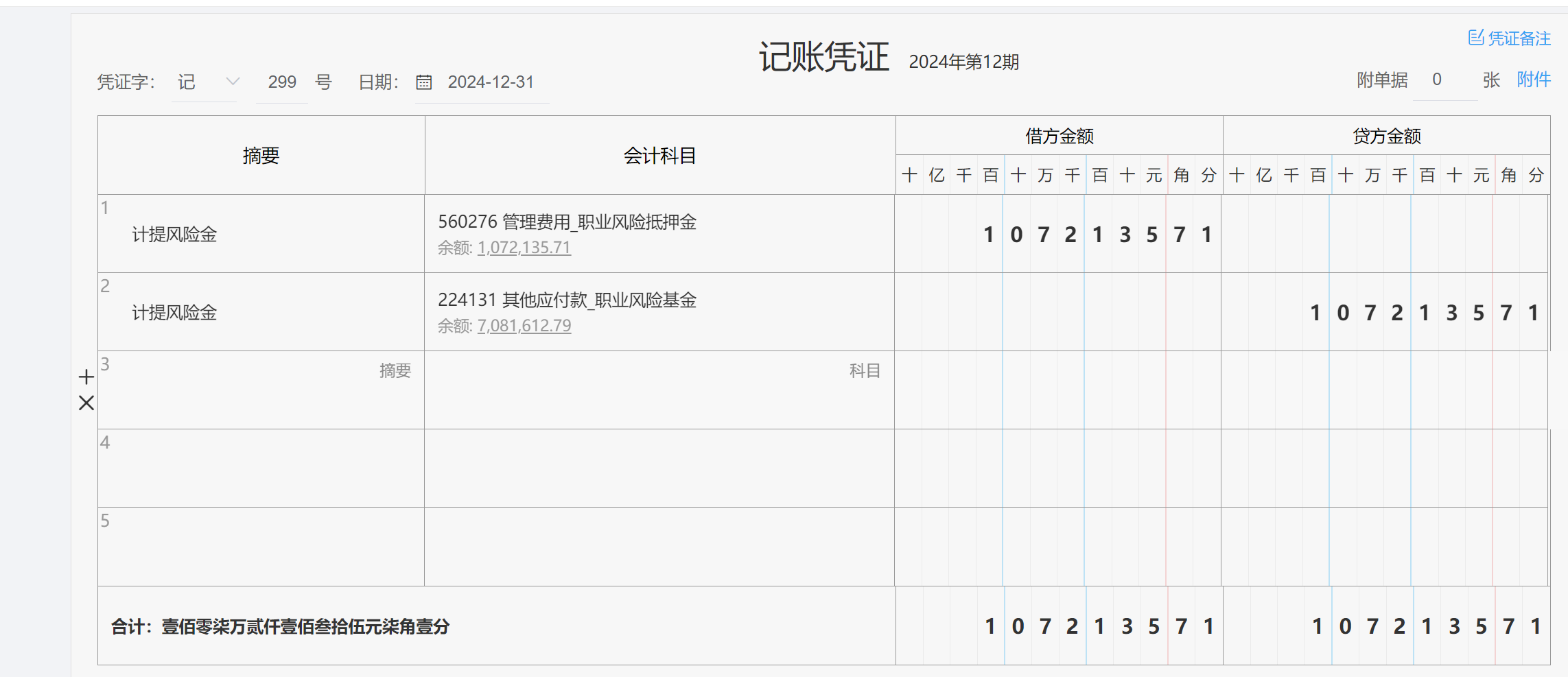Image resolution: width=1568 pixels, height=677 pixels.
Task: Click row 4 summary cell
Action: [261, 468]
